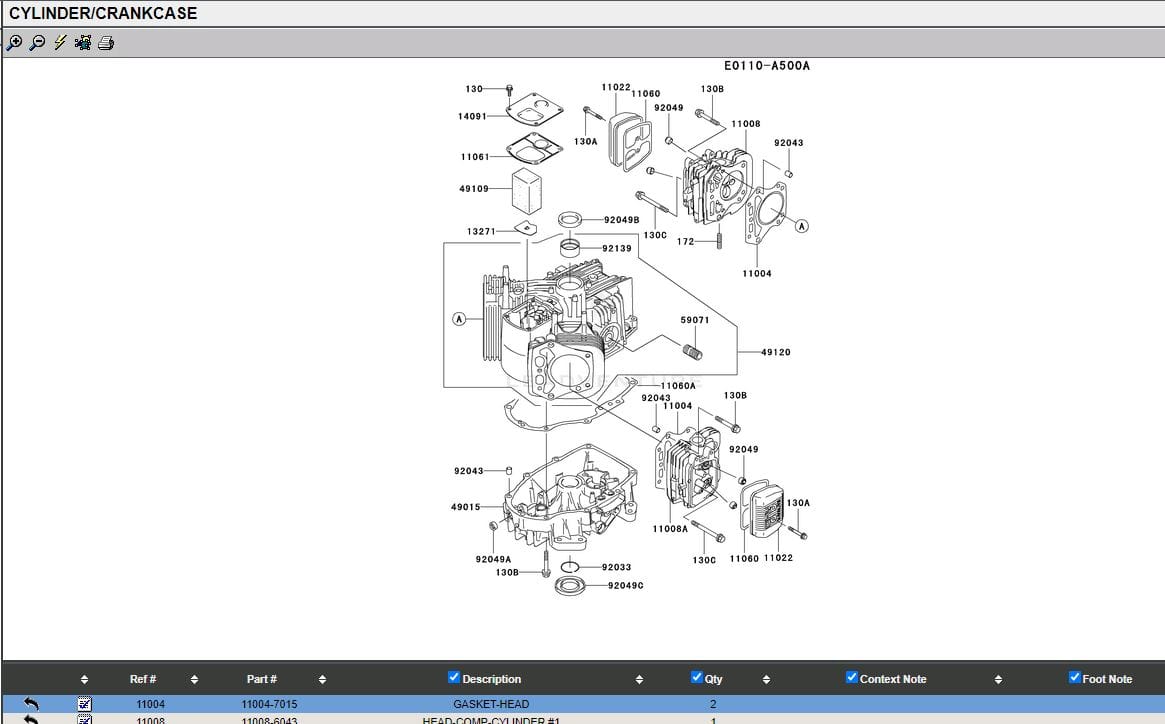Click the 59071 label in the diagram
The image size is (1165, 724).
coord(695,320)
